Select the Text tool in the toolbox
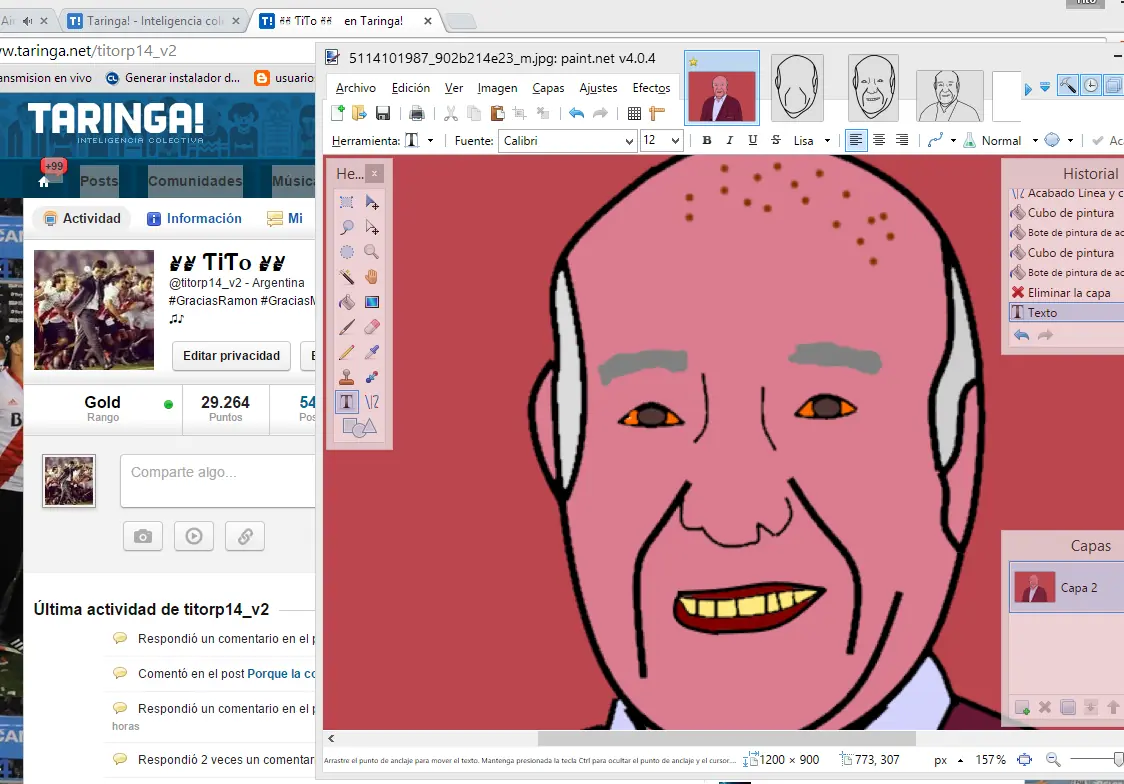1124x784 pixels. tap(346, 401)
